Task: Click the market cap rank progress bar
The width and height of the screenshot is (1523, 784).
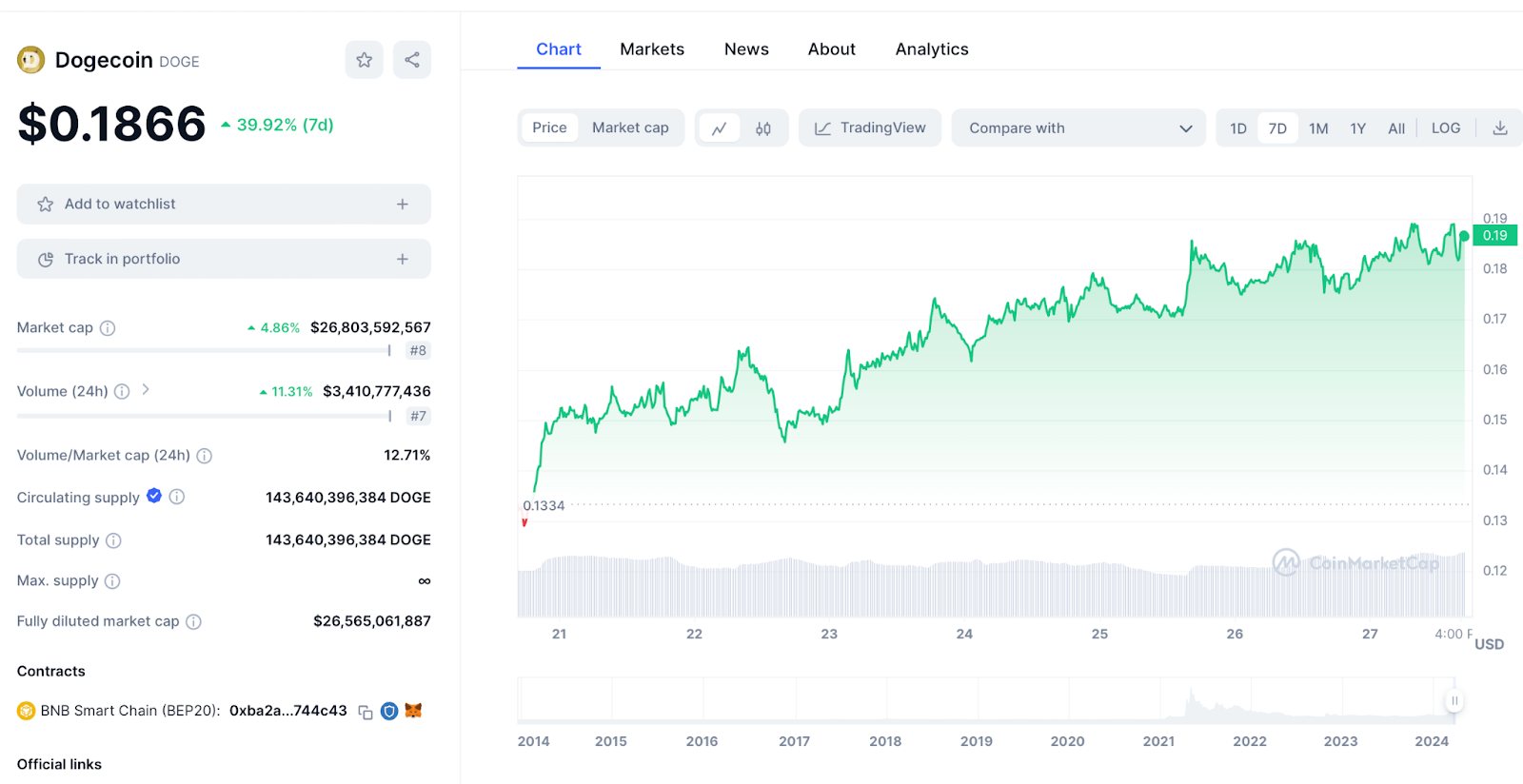Action: pos(205,351)
